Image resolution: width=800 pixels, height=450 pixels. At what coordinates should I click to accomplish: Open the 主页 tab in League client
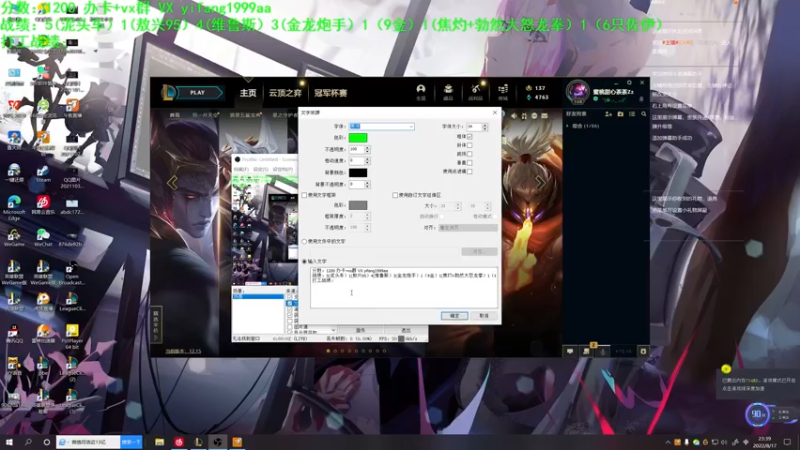coord(248,93)
